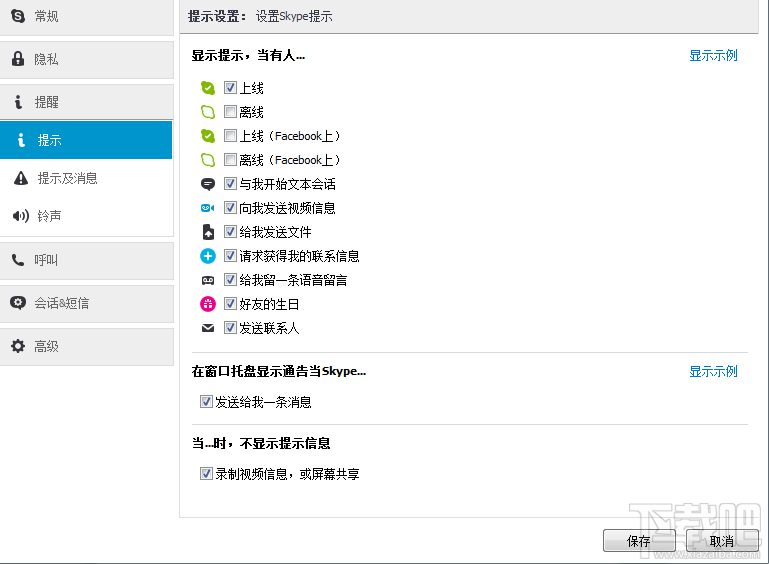This screenshot has height=564, width=769.
Task: Uncheck 发送联系人 checkbox
Action: pyautogui.click(x=230, y=328)
